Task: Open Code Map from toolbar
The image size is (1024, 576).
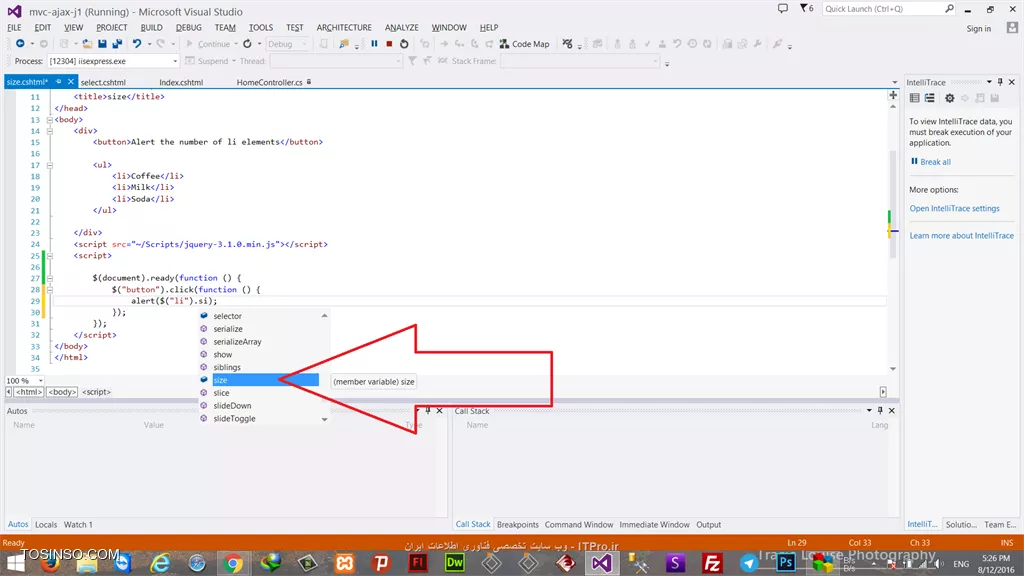Action: (524, 44)
